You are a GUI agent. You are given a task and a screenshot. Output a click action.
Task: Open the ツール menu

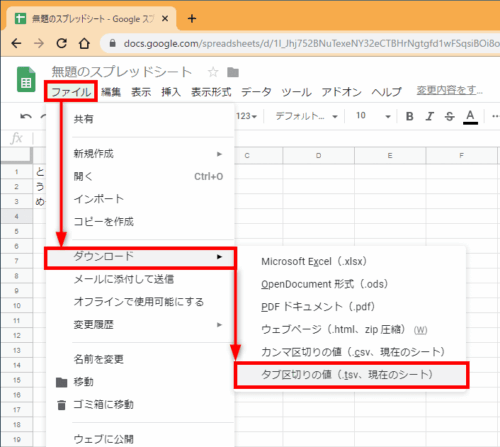[x=296, y=92]
